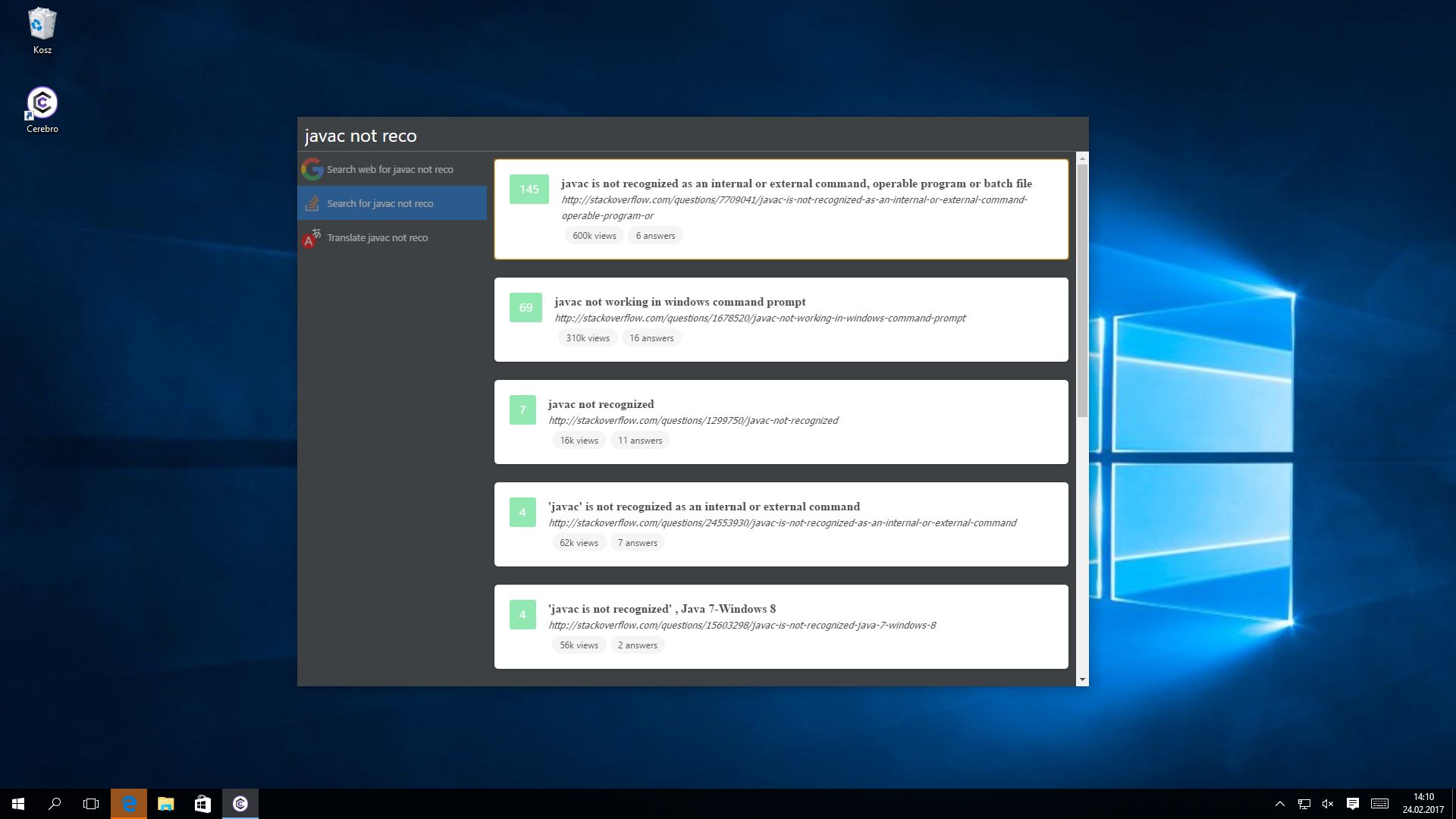Open the File Explorer taskbar icon

point(166,804)
